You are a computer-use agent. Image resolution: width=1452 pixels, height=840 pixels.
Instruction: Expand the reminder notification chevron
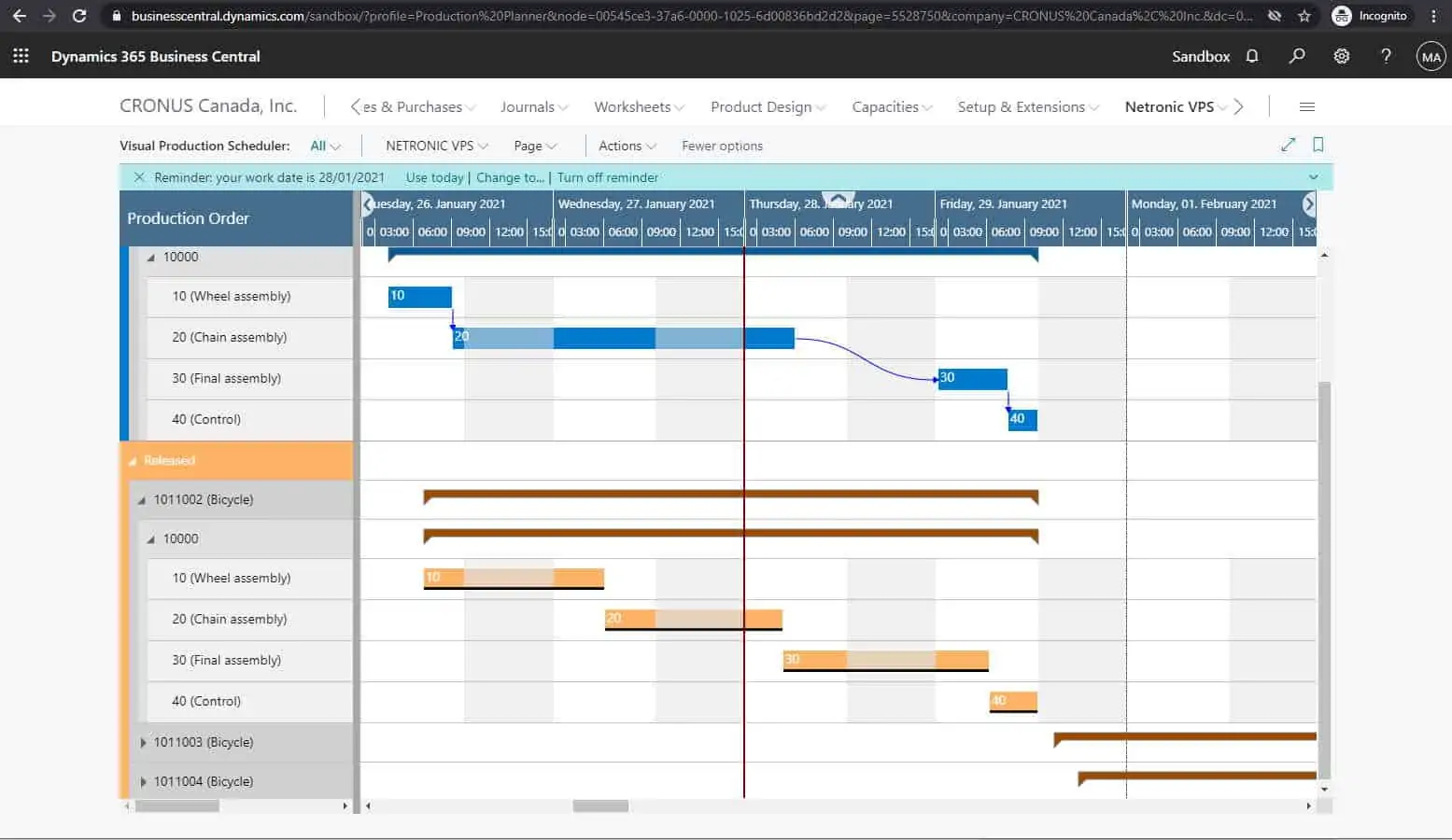pos(1314,177)
